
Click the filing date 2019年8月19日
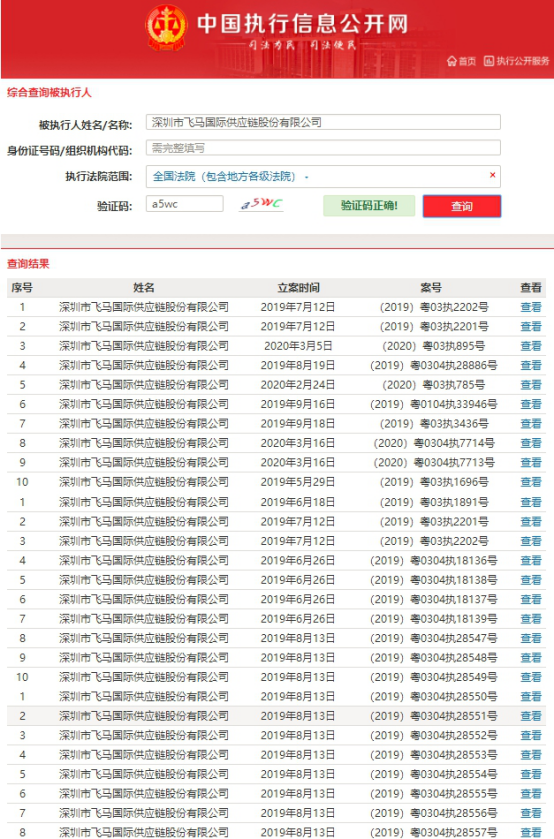[x=298, y=365]
